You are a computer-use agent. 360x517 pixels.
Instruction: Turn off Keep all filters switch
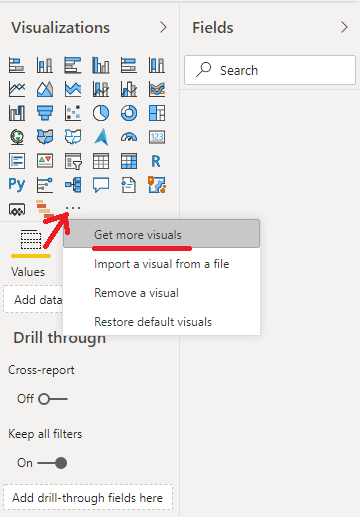tap(52, 463)
